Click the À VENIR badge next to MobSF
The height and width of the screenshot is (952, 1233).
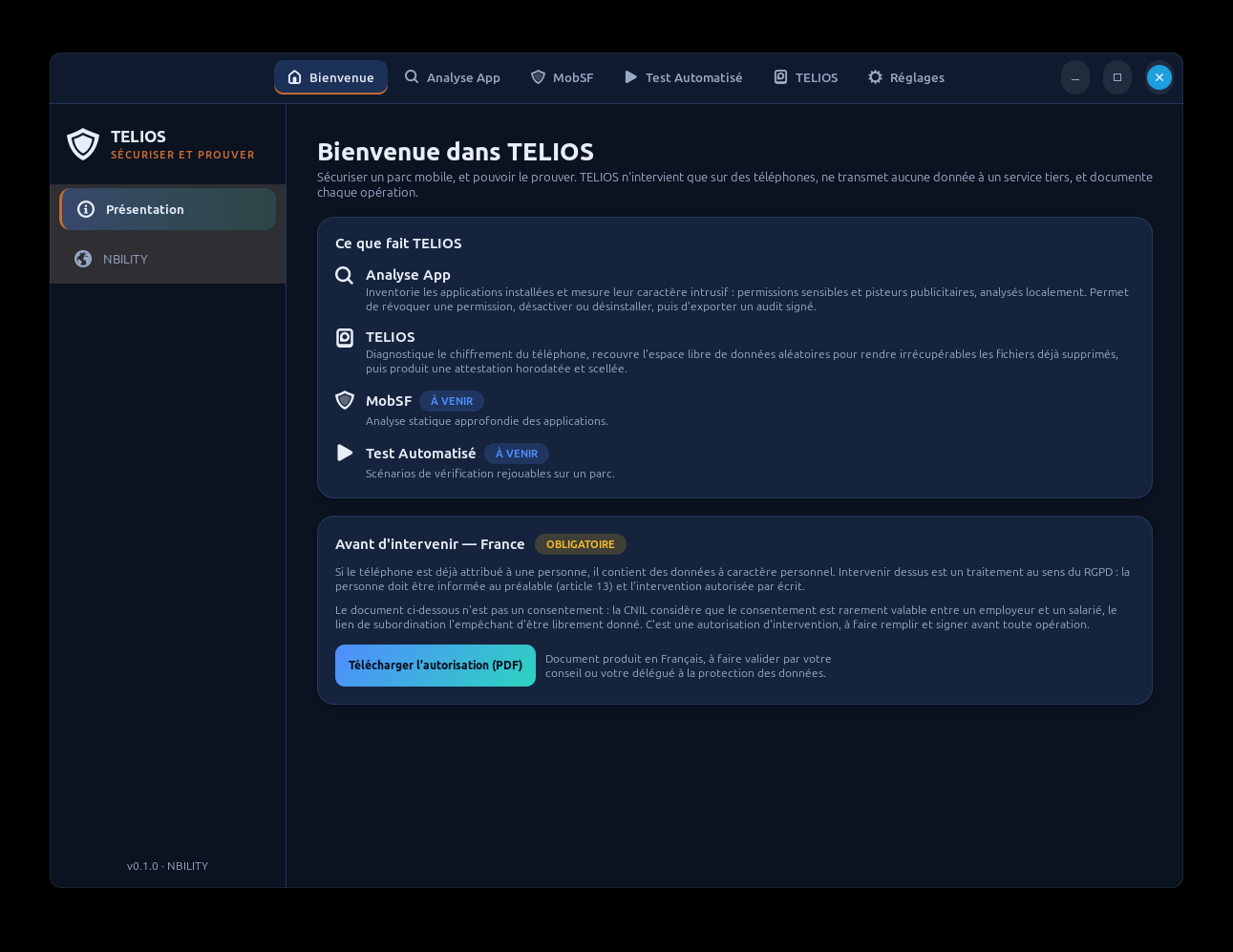(452, 401)
